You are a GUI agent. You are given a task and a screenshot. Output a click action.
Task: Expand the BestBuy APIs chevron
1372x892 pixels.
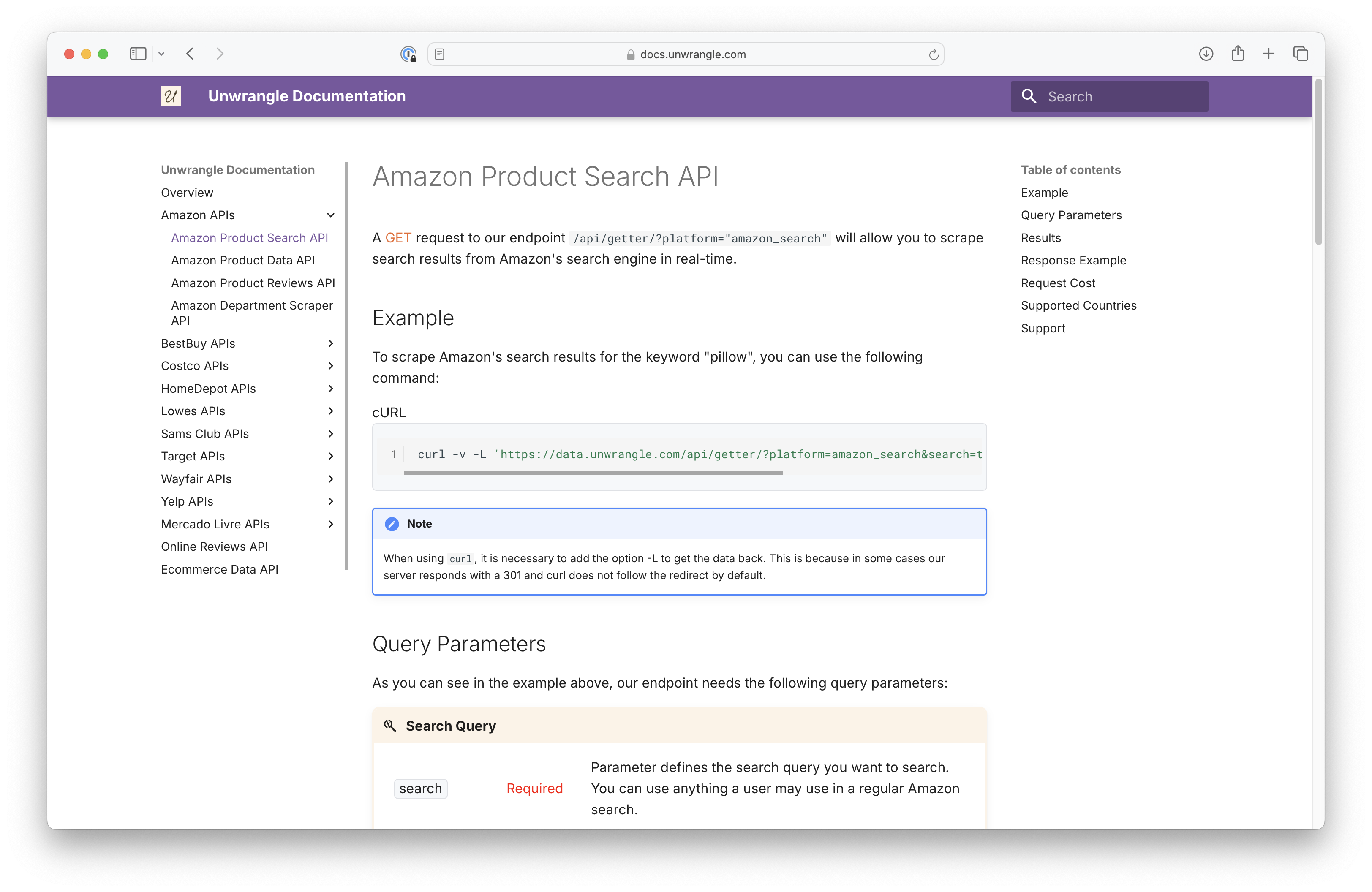point(330,343)
